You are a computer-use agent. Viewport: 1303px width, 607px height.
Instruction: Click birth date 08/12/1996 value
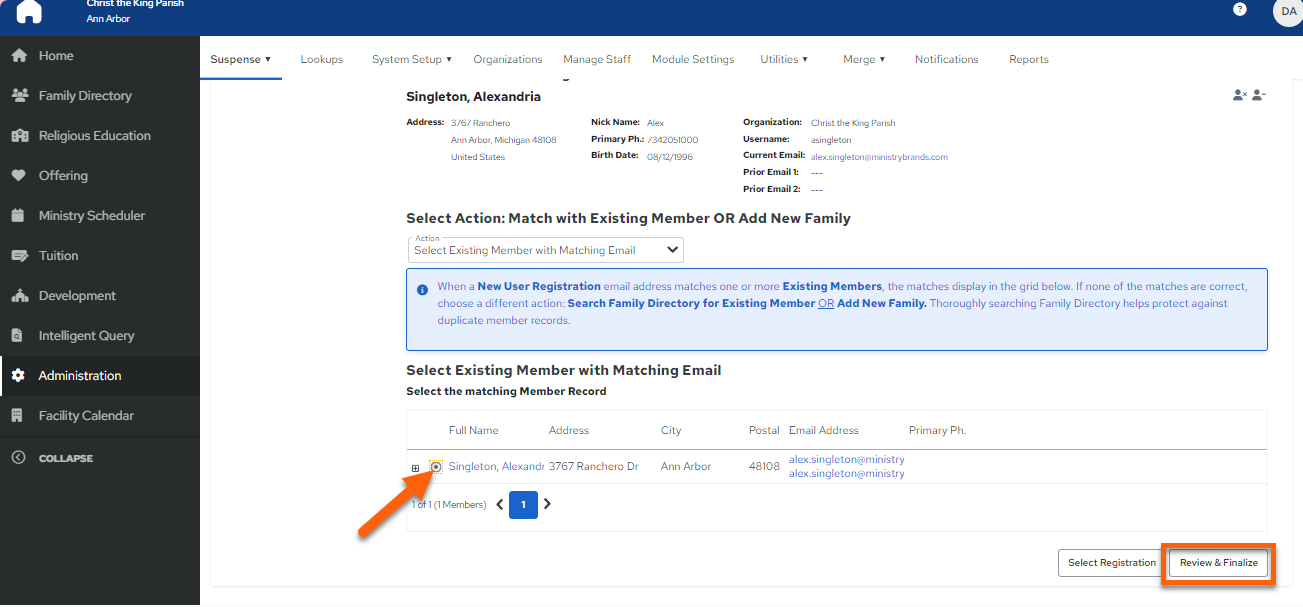(670, 157)
